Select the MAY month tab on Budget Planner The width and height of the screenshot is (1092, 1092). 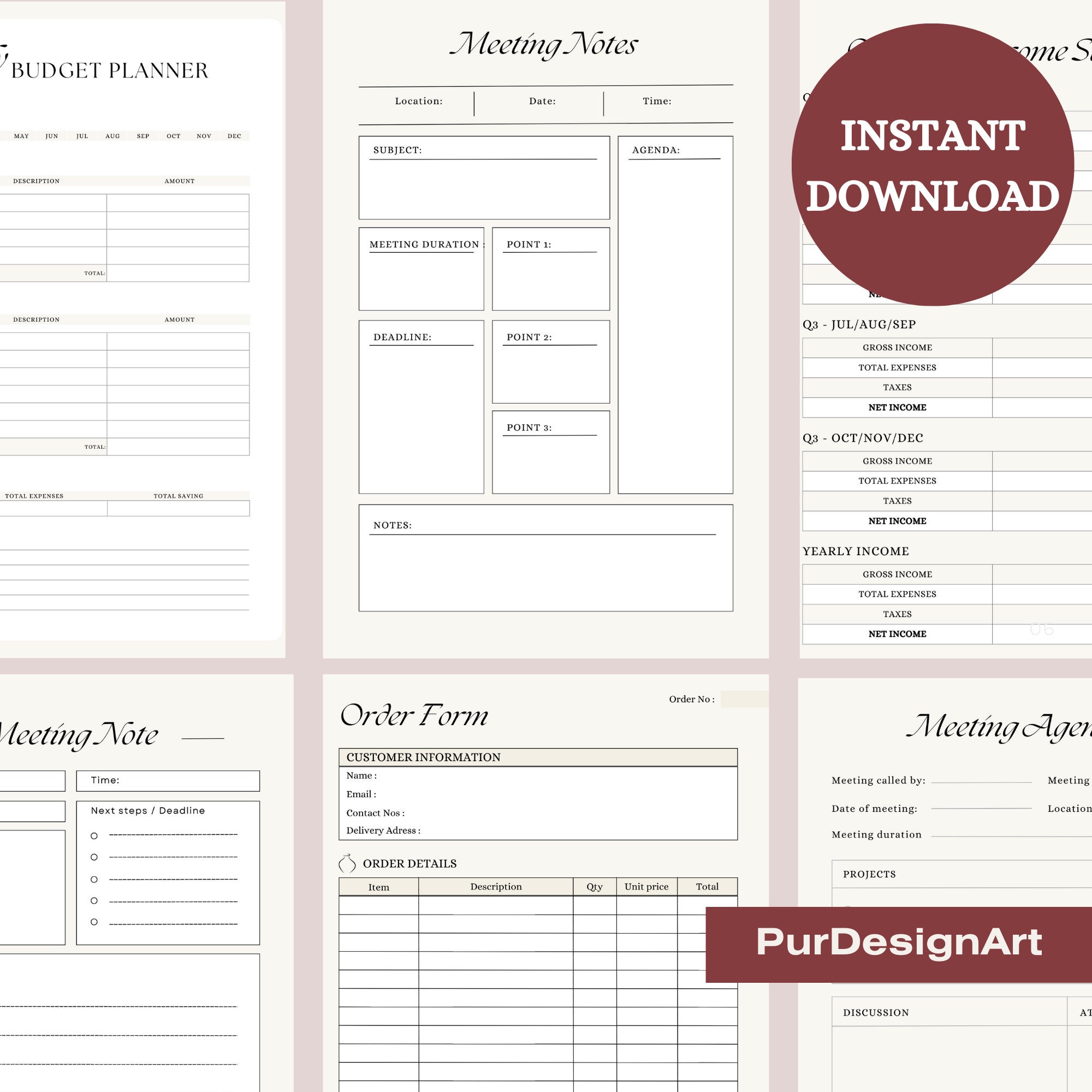coord(22,135)
